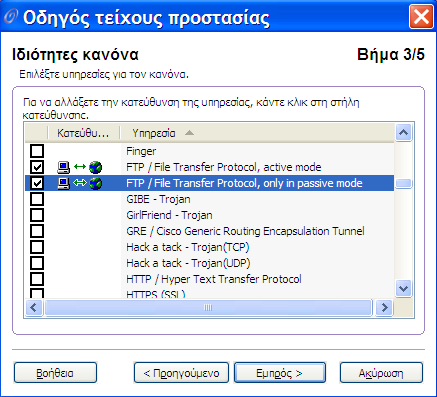Check HTTP Hyper Text Transfer Protocol checkbox
Image resolution: width=437 pixels, height=397 pixels.
click(37, 279)
